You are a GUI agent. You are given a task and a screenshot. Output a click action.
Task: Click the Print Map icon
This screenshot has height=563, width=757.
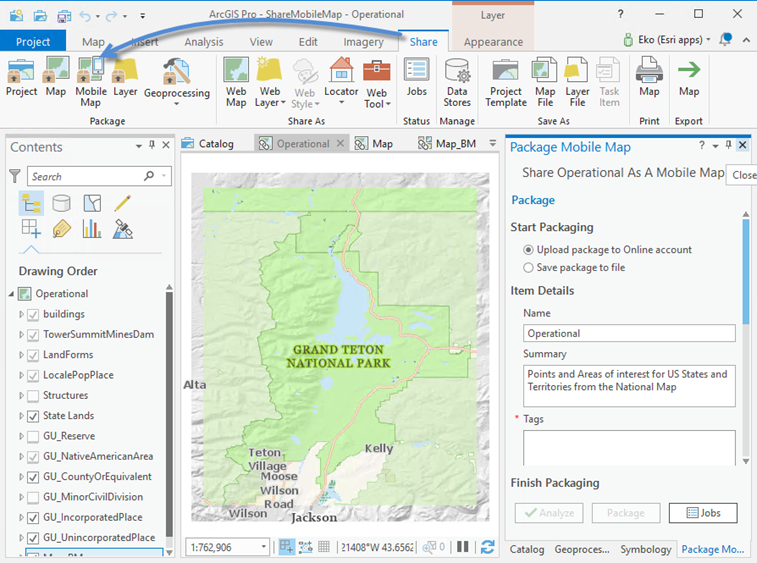[649, 77]
